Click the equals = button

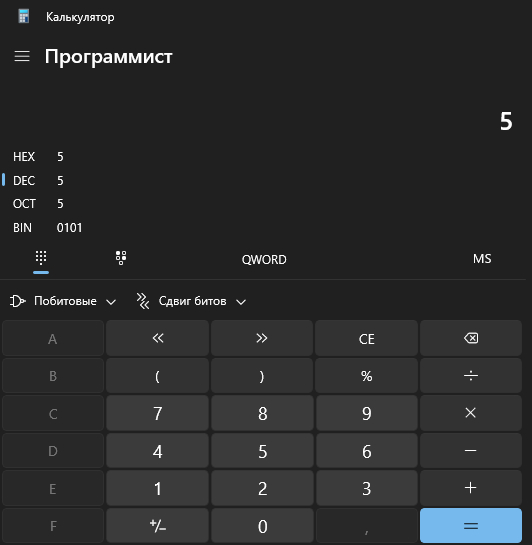tap(471, 526)
